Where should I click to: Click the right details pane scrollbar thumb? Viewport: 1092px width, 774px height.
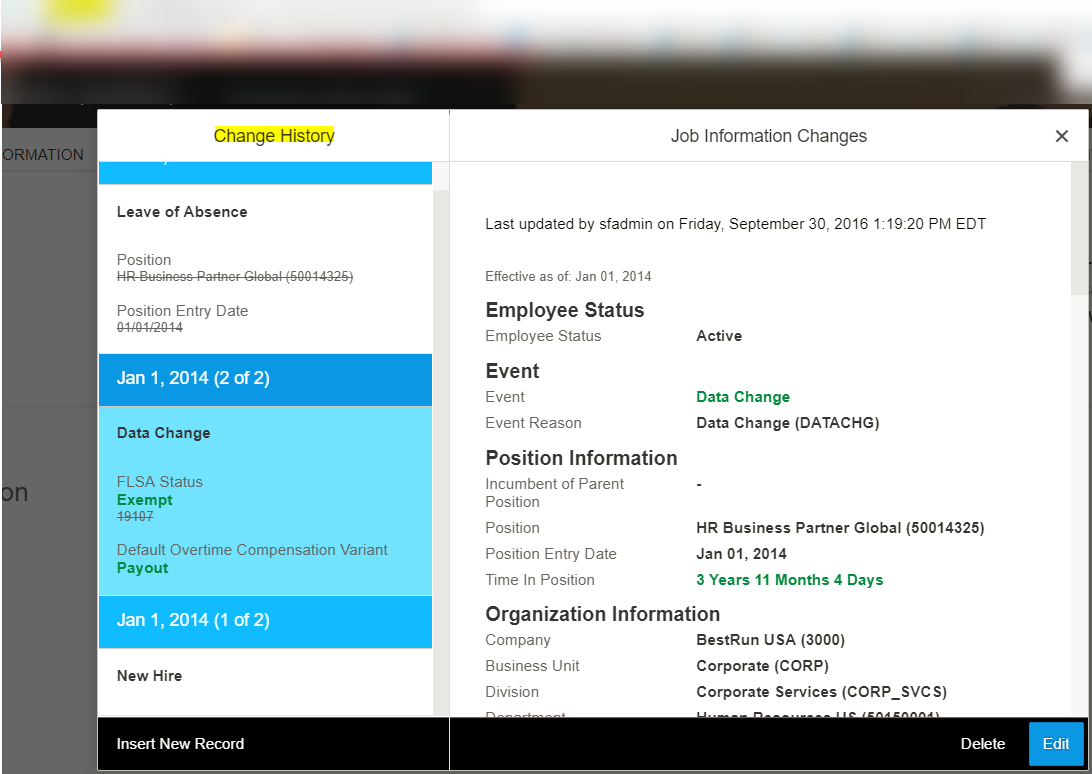point(1079,229)
